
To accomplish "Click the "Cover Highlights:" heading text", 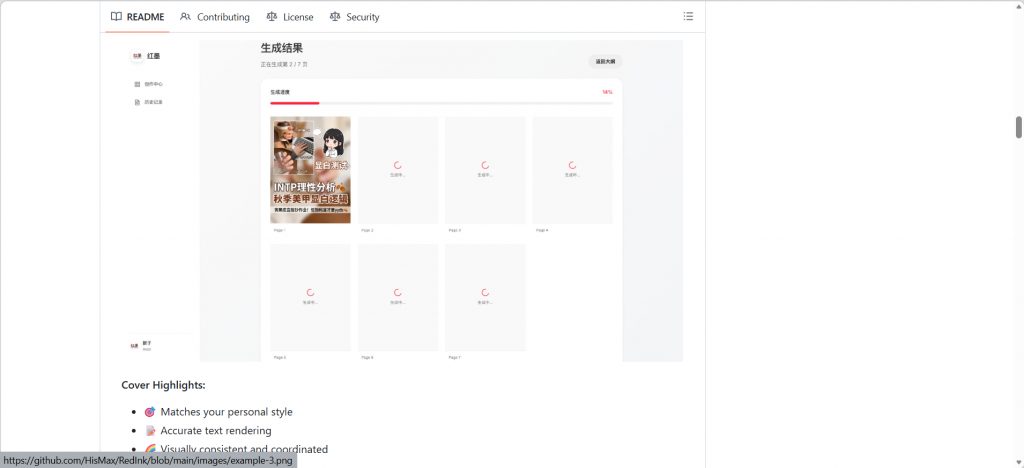I will 163,385.
